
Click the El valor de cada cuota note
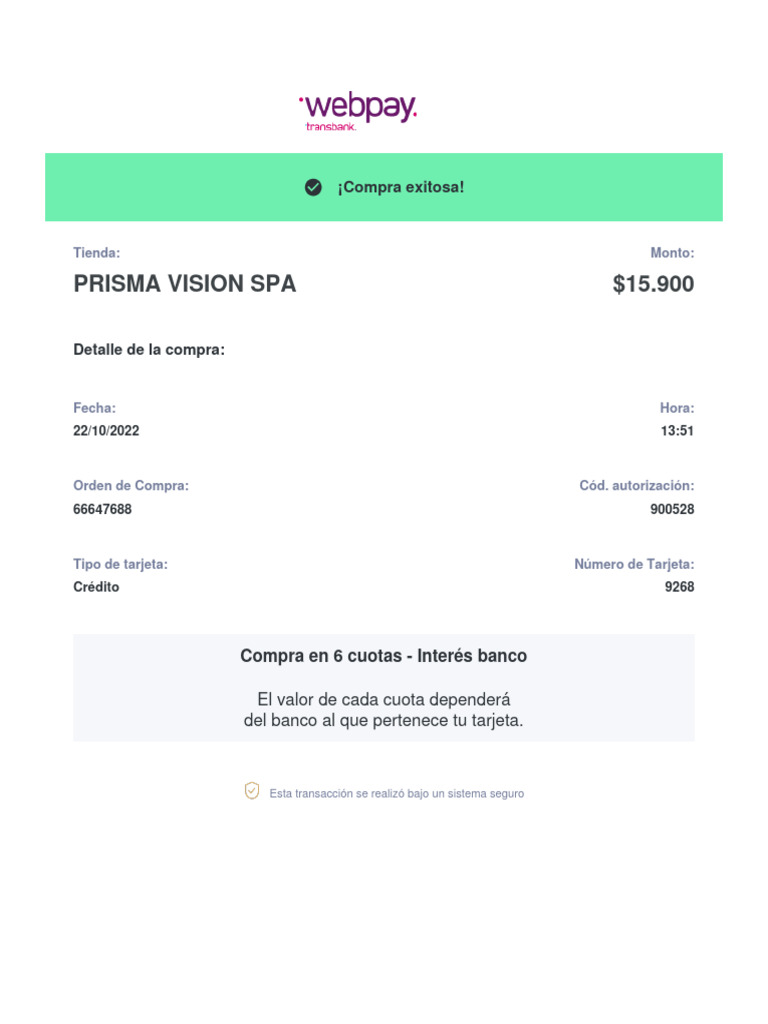pos(383,710)
